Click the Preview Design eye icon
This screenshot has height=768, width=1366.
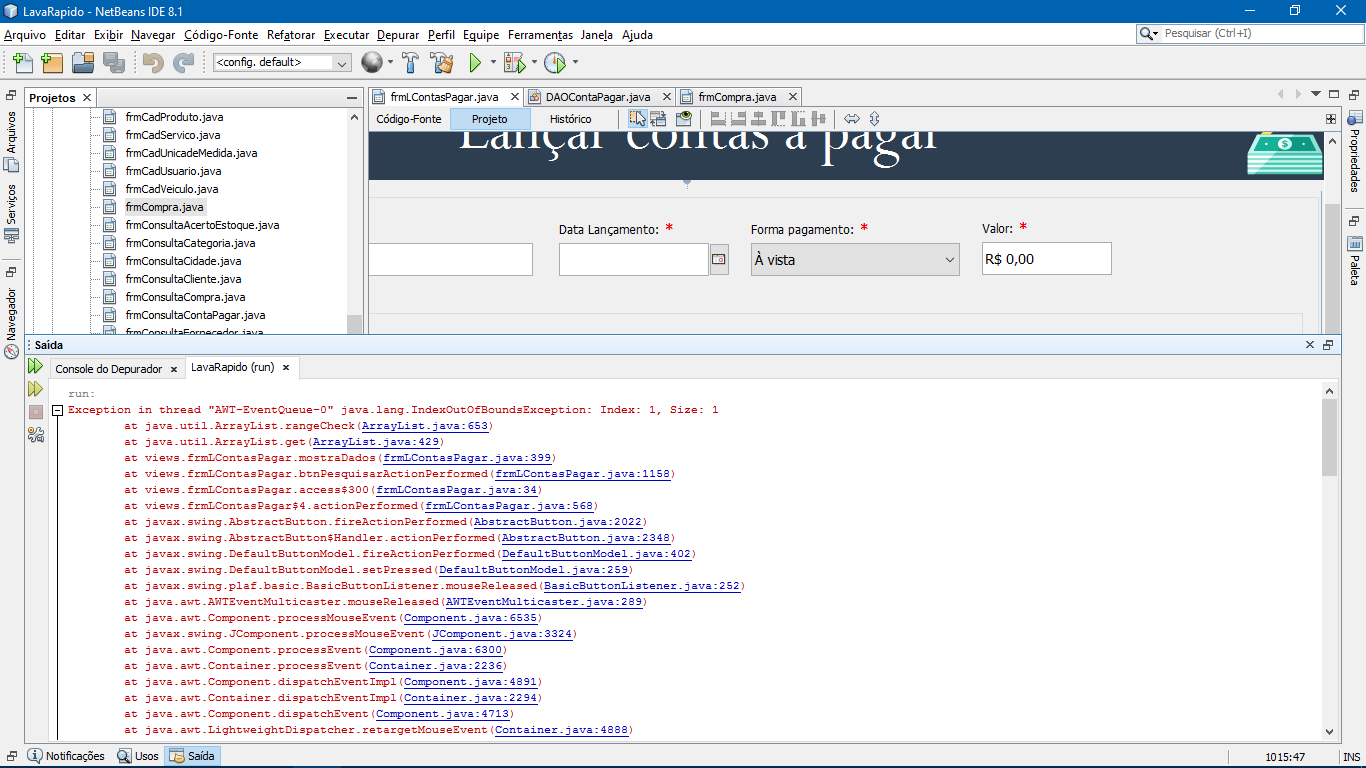(x=684, y=119)
